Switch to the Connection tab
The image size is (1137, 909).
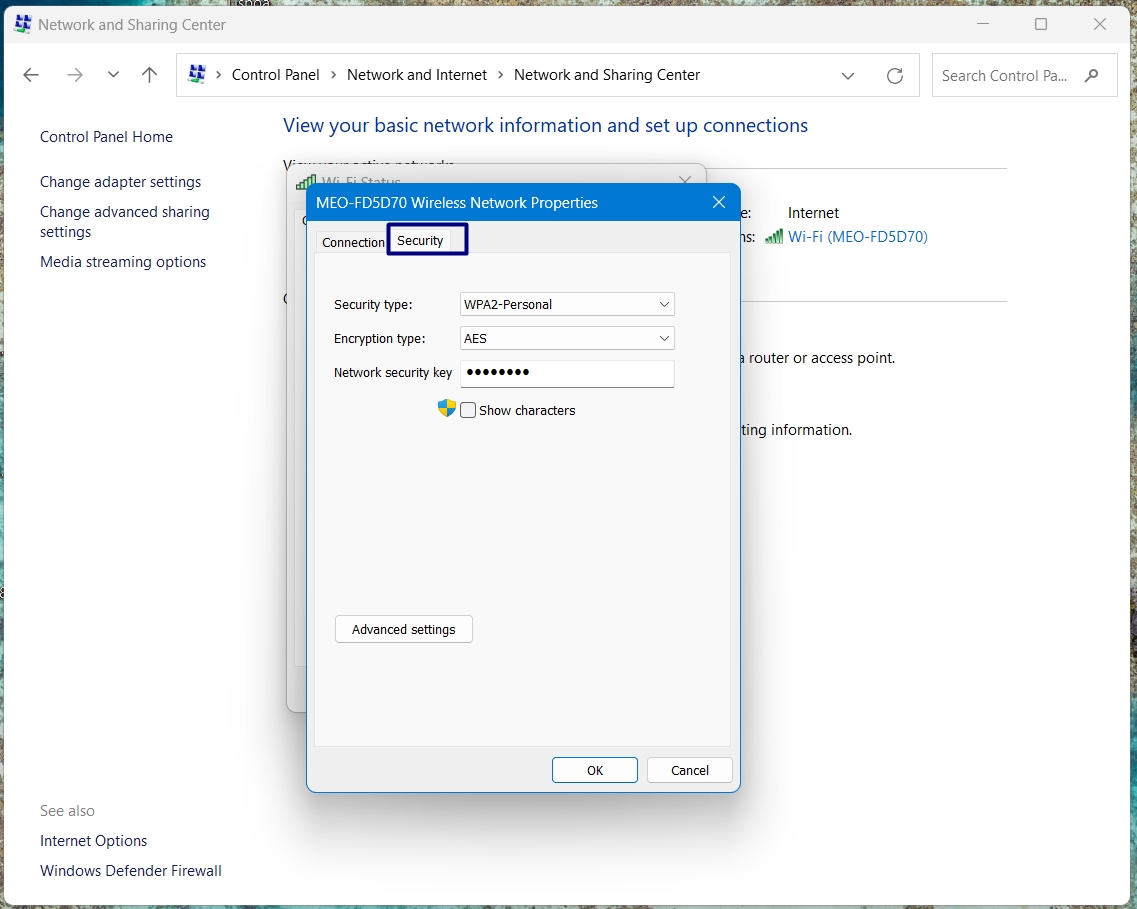pos(353,242)
